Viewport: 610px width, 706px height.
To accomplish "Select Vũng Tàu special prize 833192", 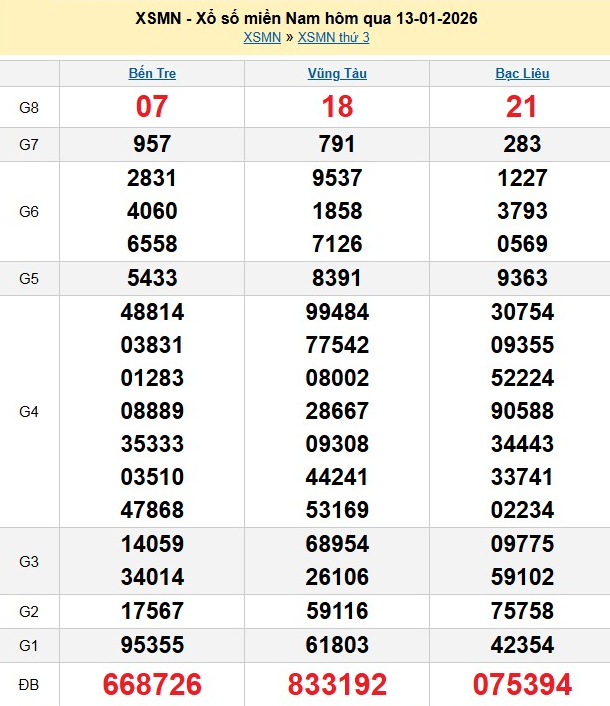I will (337, 684).
